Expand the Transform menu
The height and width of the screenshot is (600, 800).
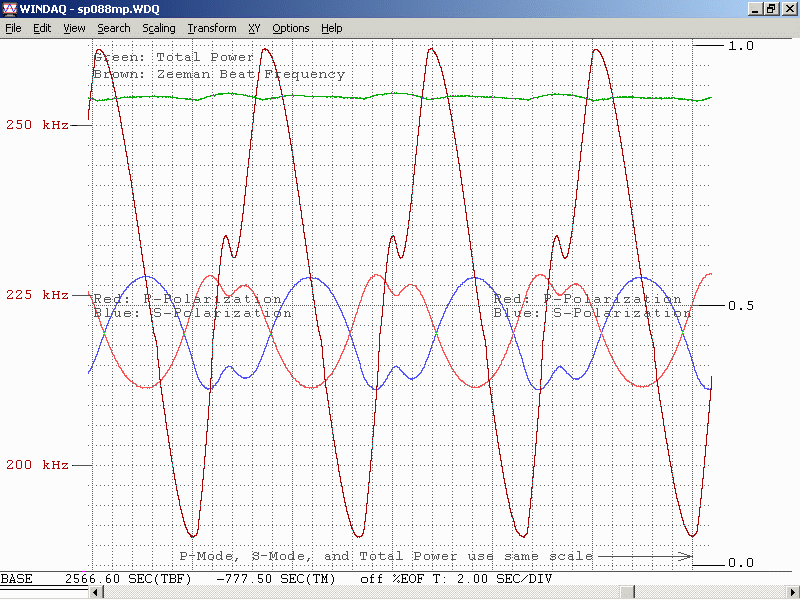[x=211, y=28]
